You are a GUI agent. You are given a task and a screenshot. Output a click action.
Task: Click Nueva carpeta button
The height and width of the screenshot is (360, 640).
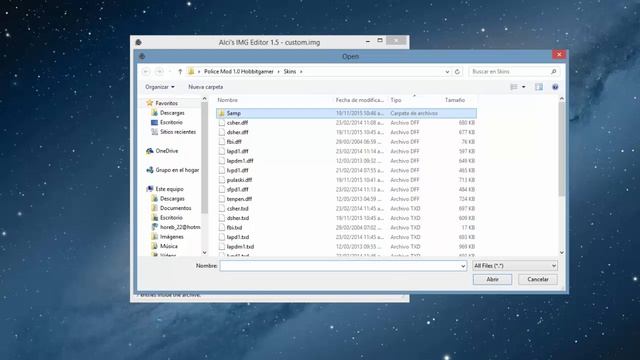point(205,87)
